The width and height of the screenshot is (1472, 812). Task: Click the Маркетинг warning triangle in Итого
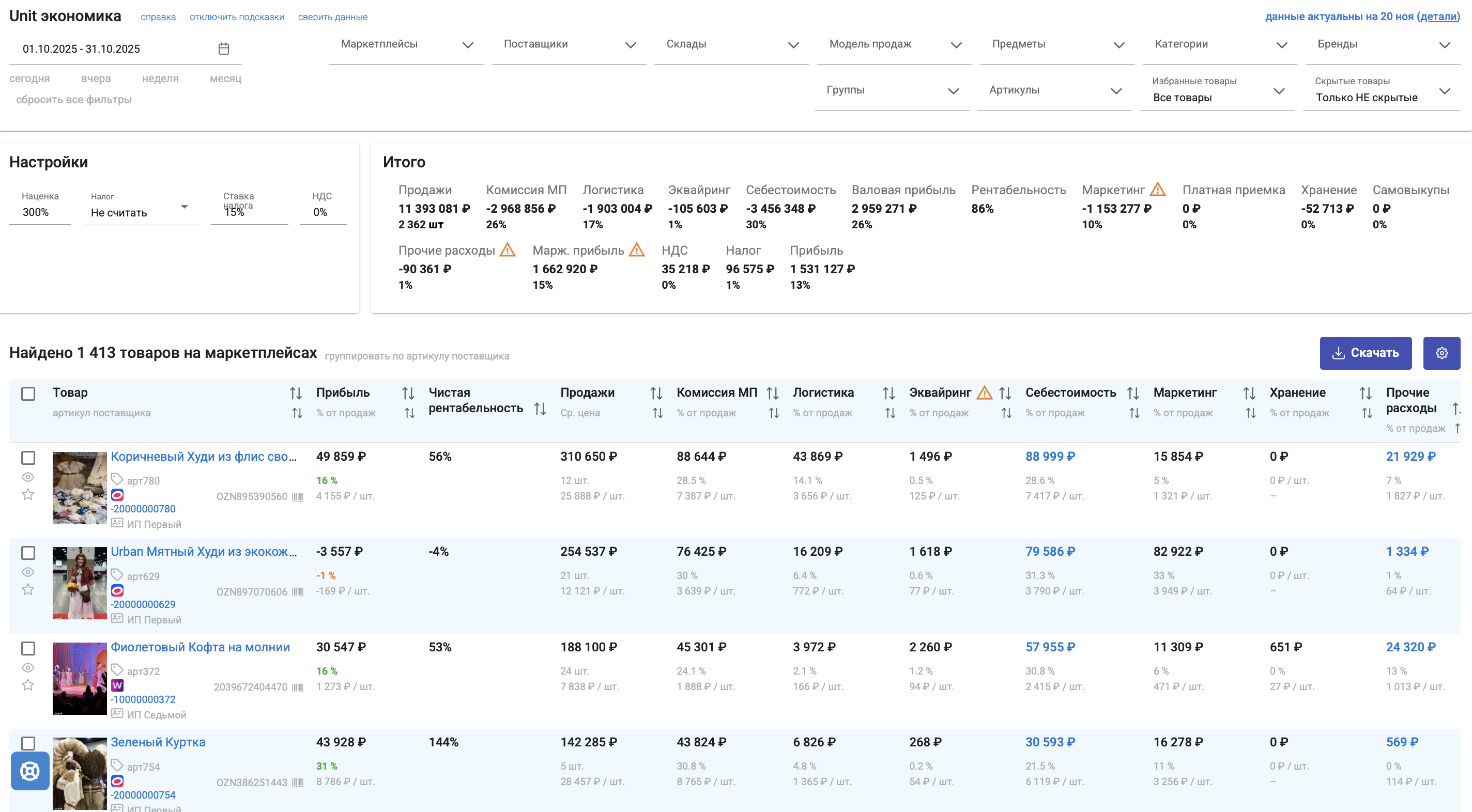coord(1157,189)
